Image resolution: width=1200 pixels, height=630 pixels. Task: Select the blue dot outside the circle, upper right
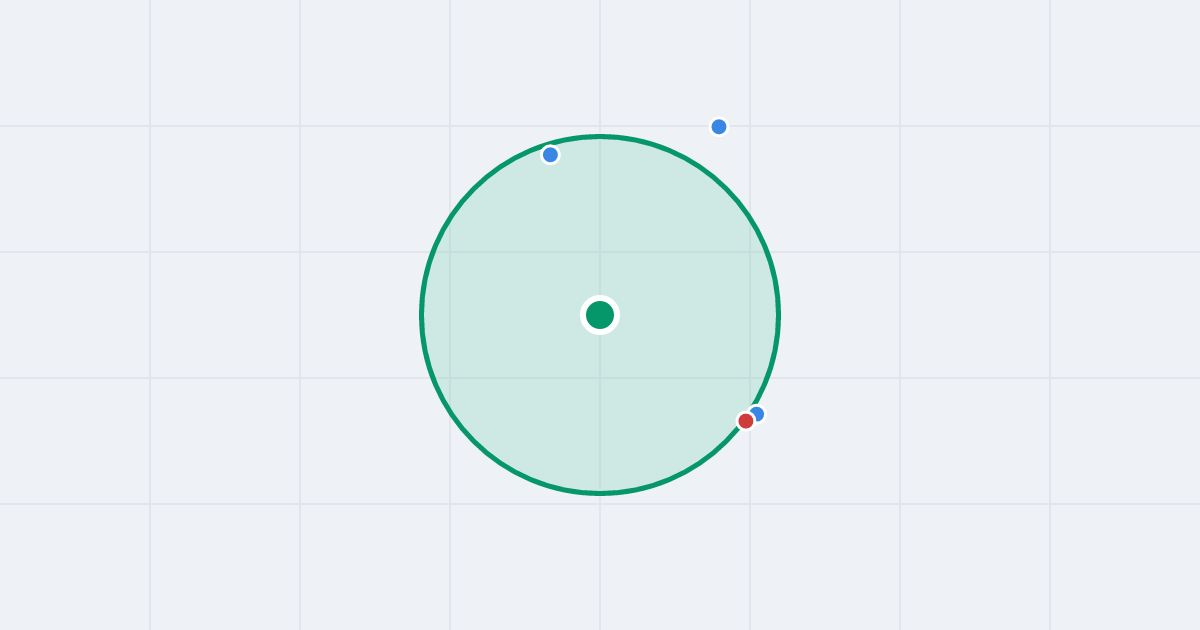[719, 127]
